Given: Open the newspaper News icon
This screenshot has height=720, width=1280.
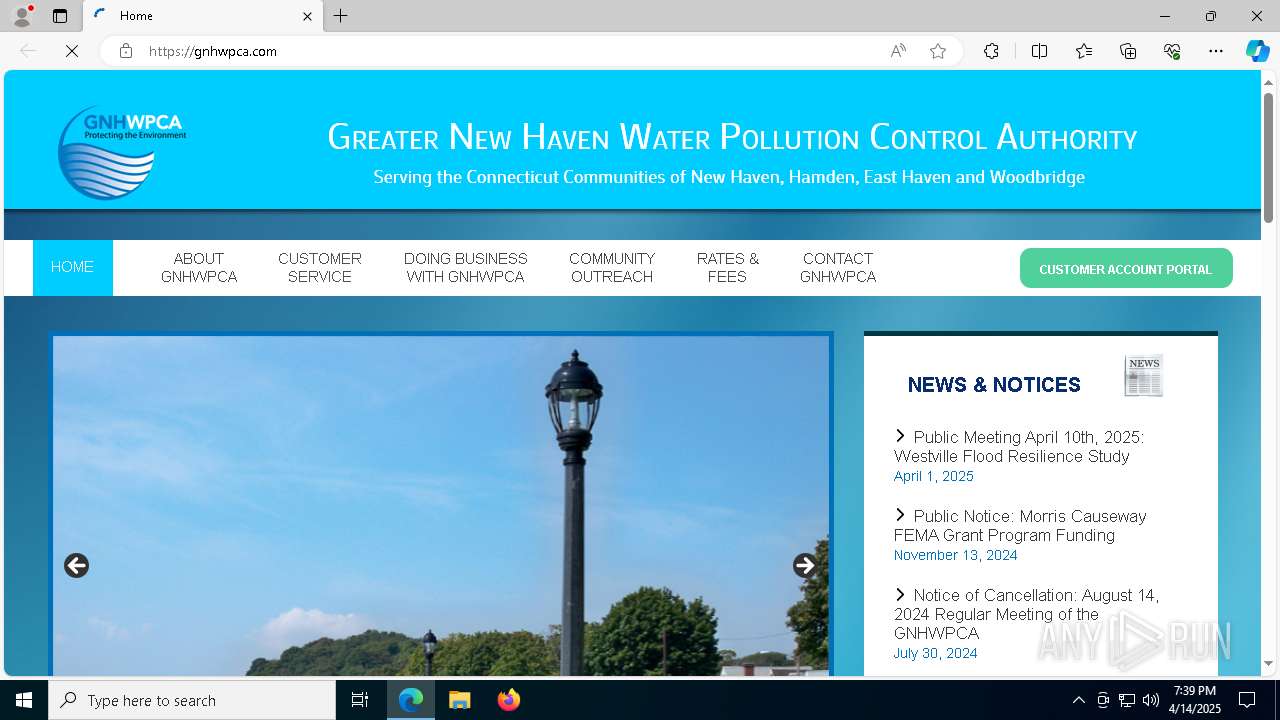Looking at the screenshot, I should coord(1144,376).
